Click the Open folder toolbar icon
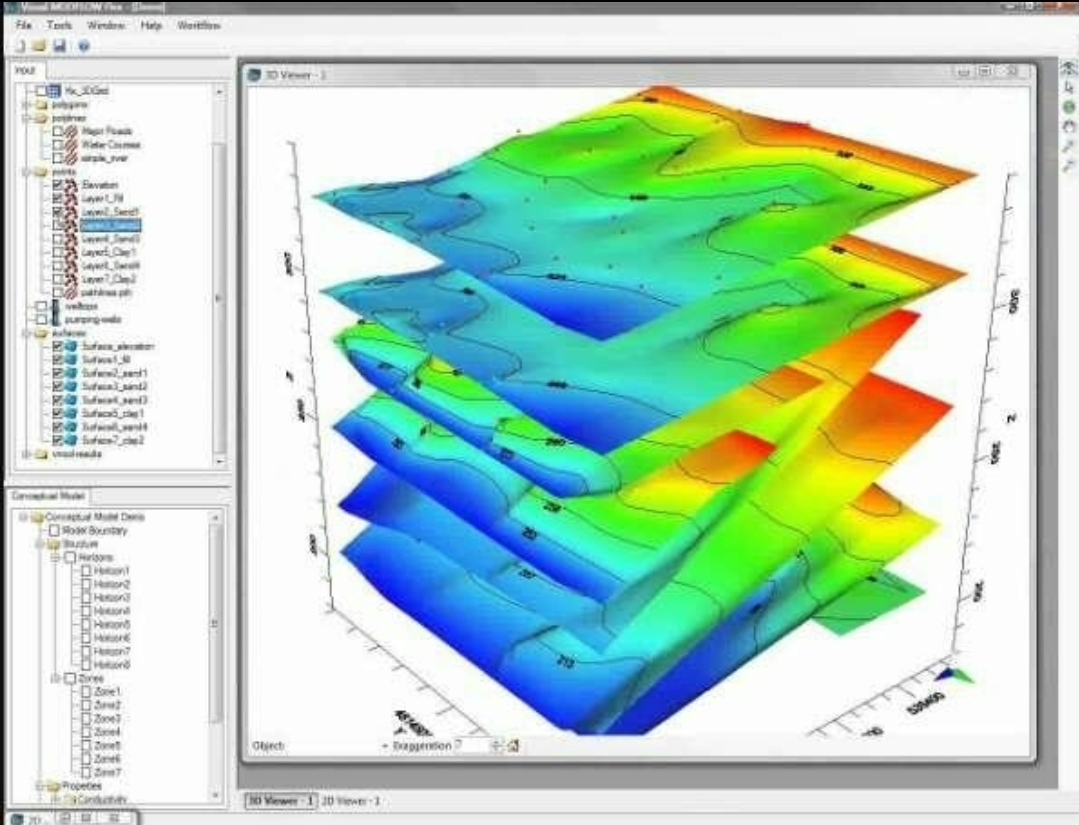 39,46
